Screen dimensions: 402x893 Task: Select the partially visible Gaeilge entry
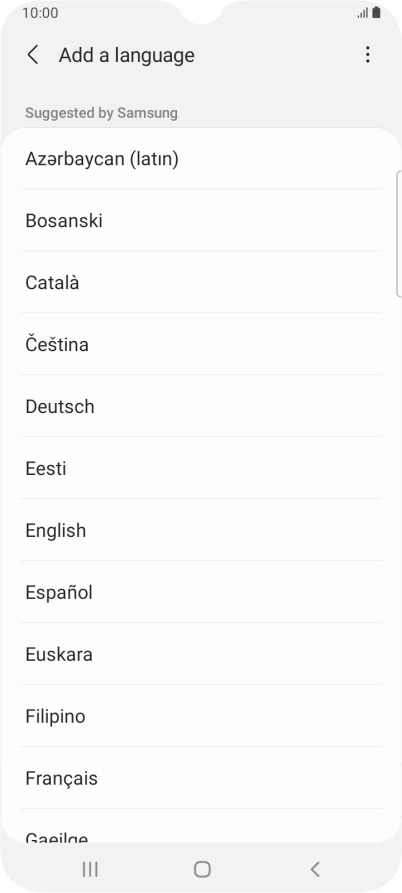pos(201,826)
